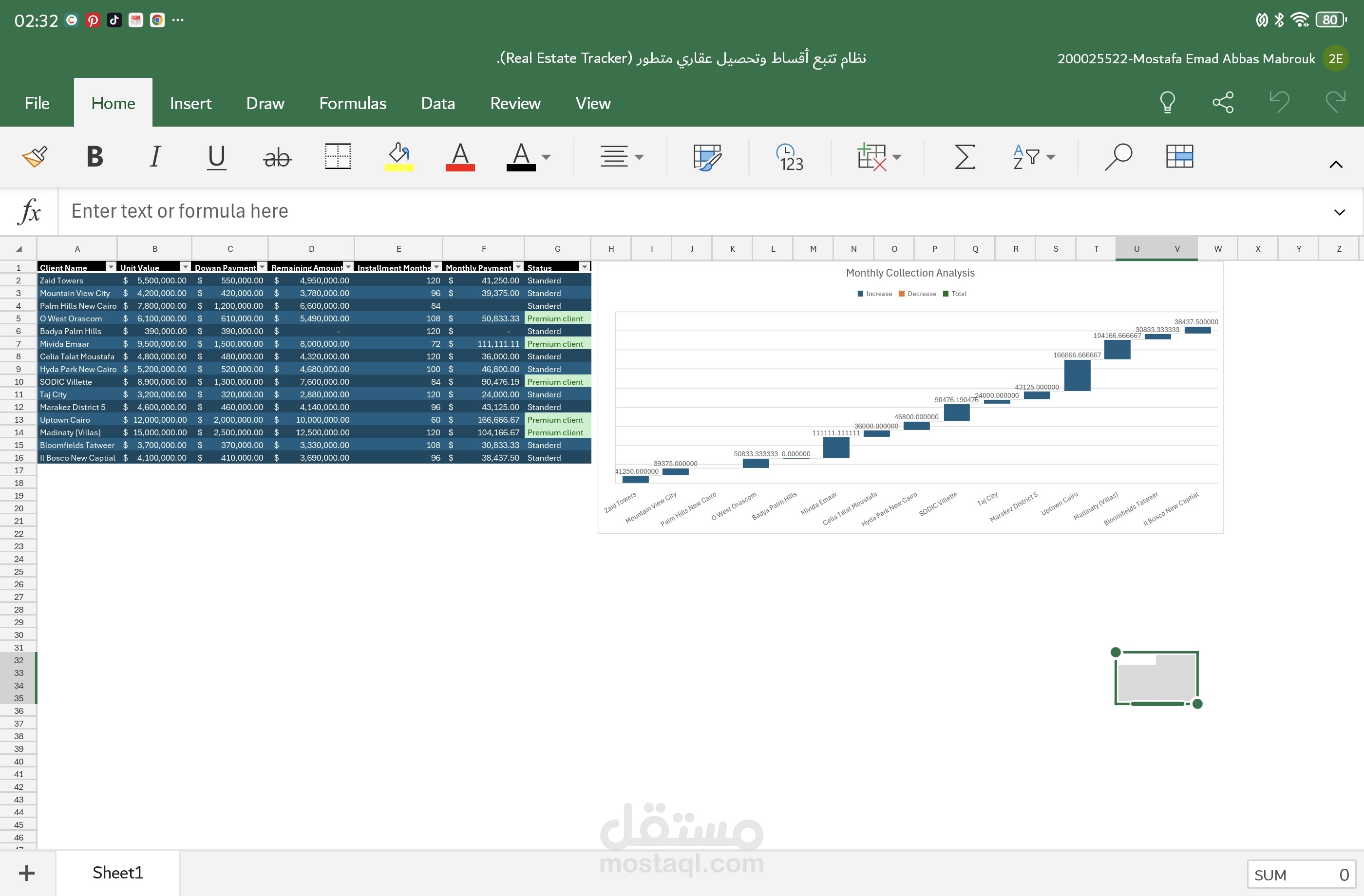Expand the alignment dropdown arrow

(639, 157)
